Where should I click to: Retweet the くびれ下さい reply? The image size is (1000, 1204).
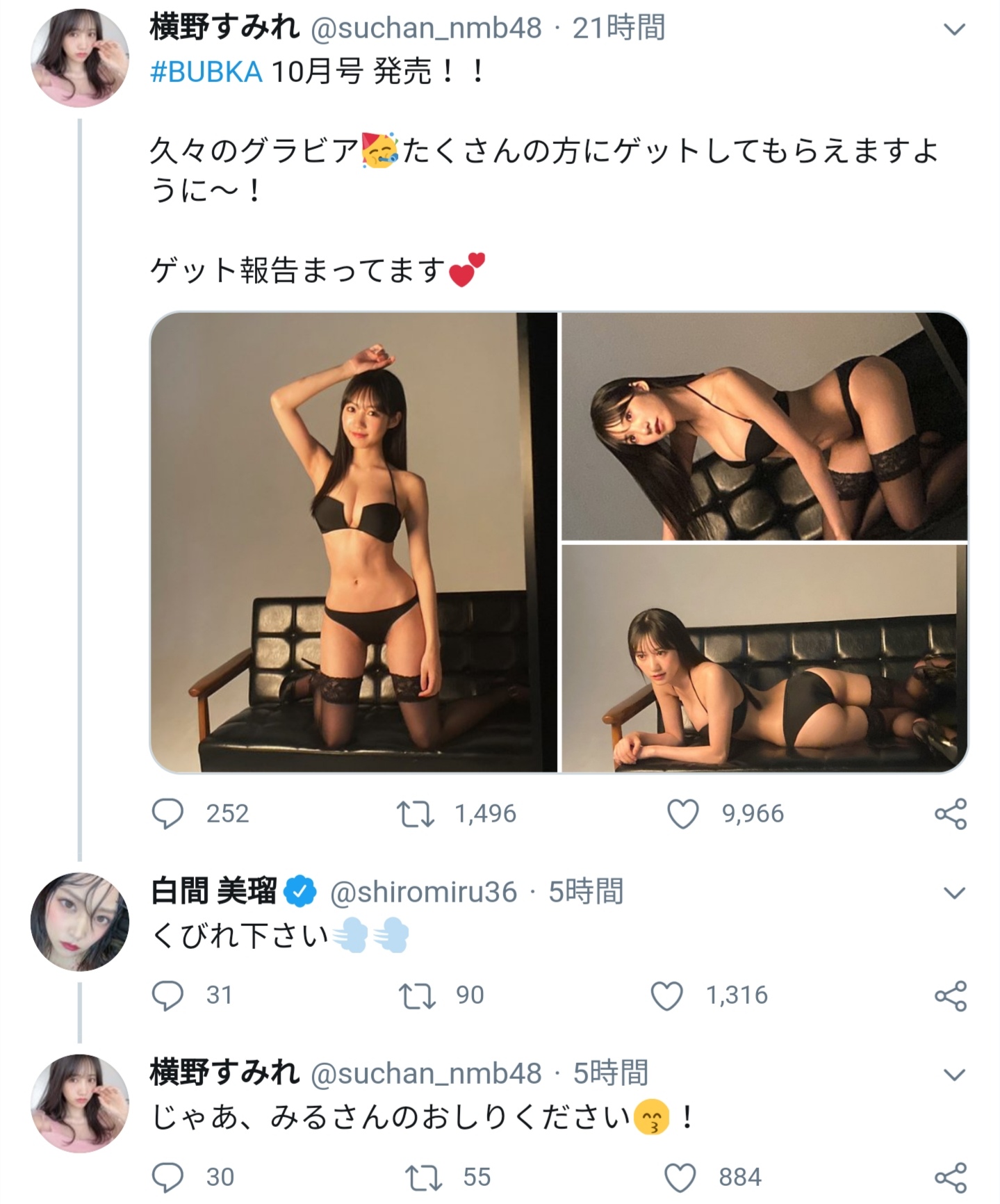point(416,995)
